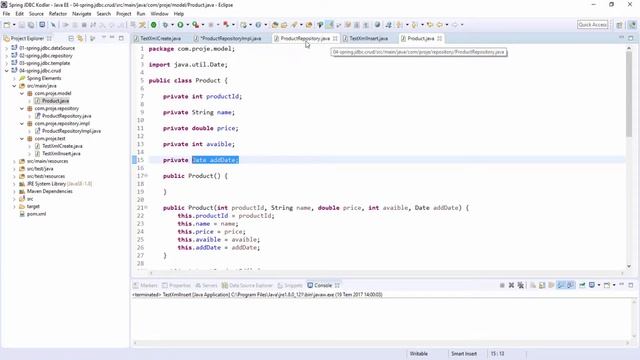Collapse the com.proje.model package
Image resolution: width=640 pixels, height=360 pixels.
22,93
